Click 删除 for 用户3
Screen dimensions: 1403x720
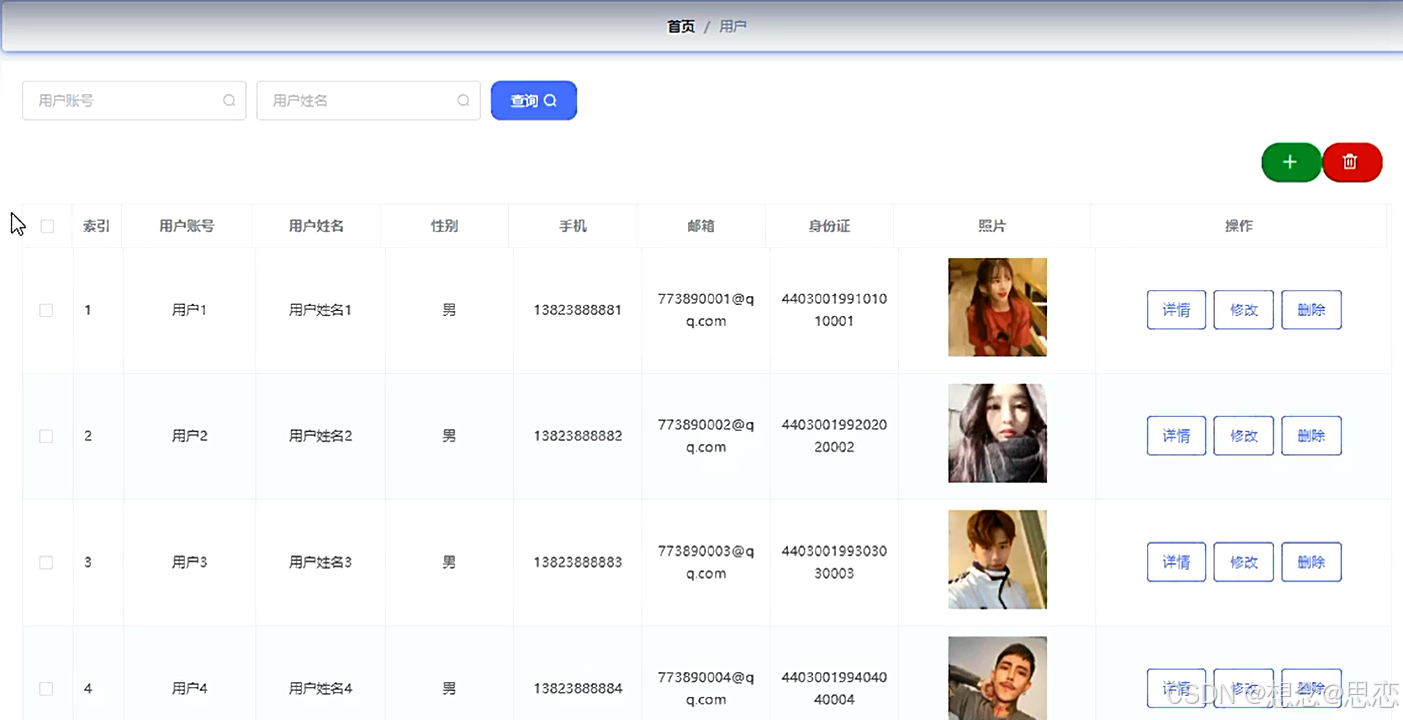[x=1311, y=562]
